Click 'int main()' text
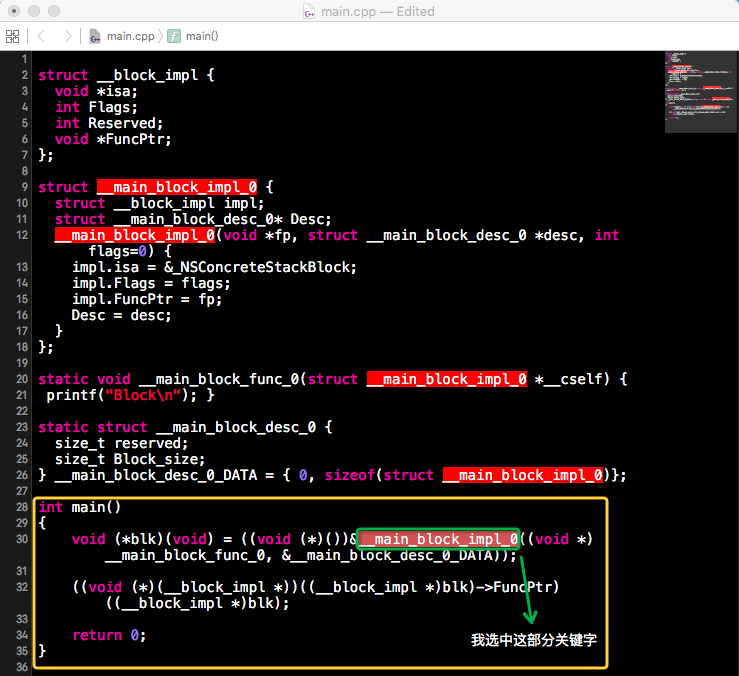This screenshot has height=676, width=739. (80, 508)
